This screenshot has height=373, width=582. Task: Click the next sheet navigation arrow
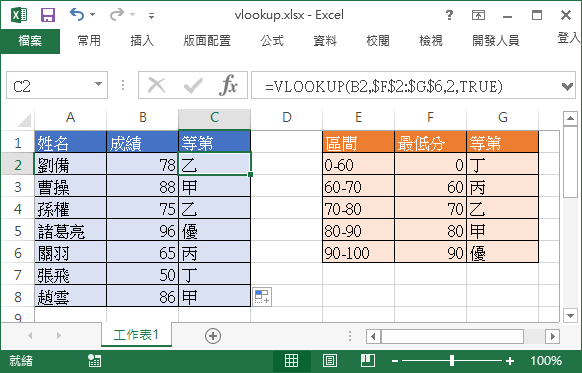(59, 336)
